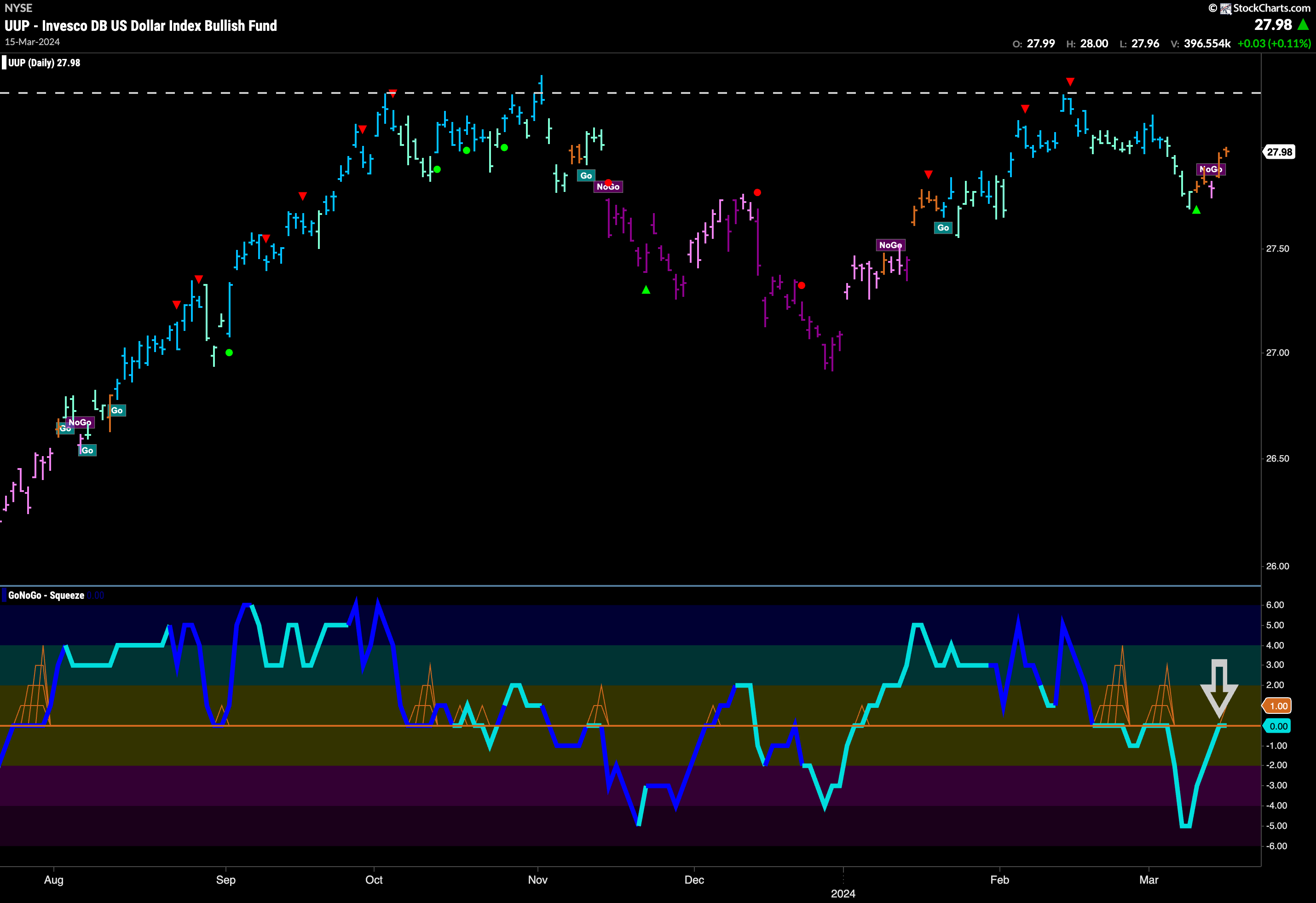Click the NoGo label in January 2024
This screenshot has height=903, width=1316.
point(890,245)
